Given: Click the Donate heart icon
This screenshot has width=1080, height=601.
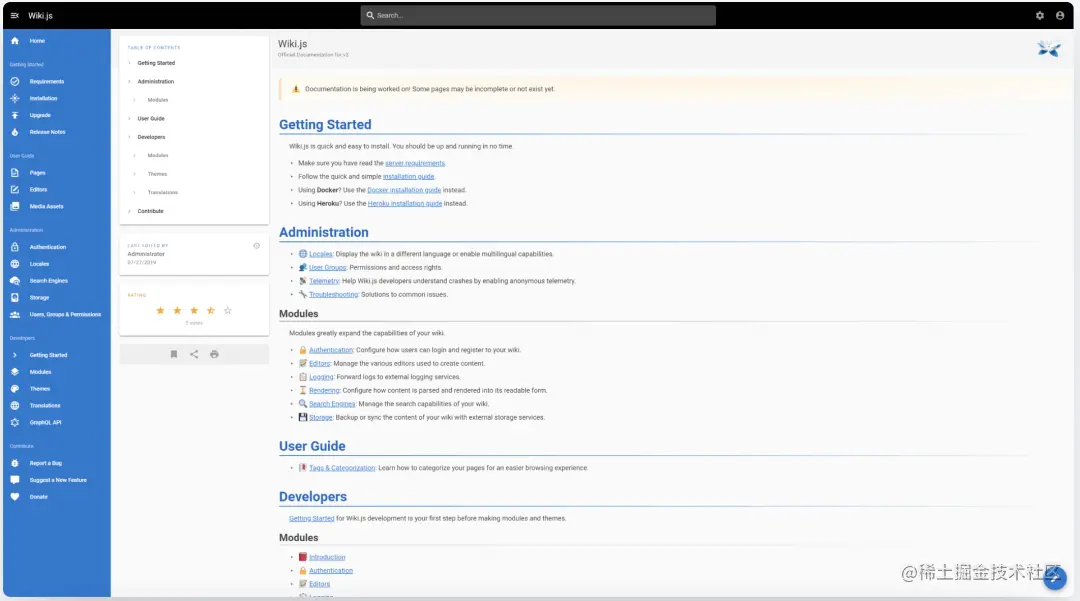Looking at the screenshot, I should pyautogui.click(x=14, y=497).
